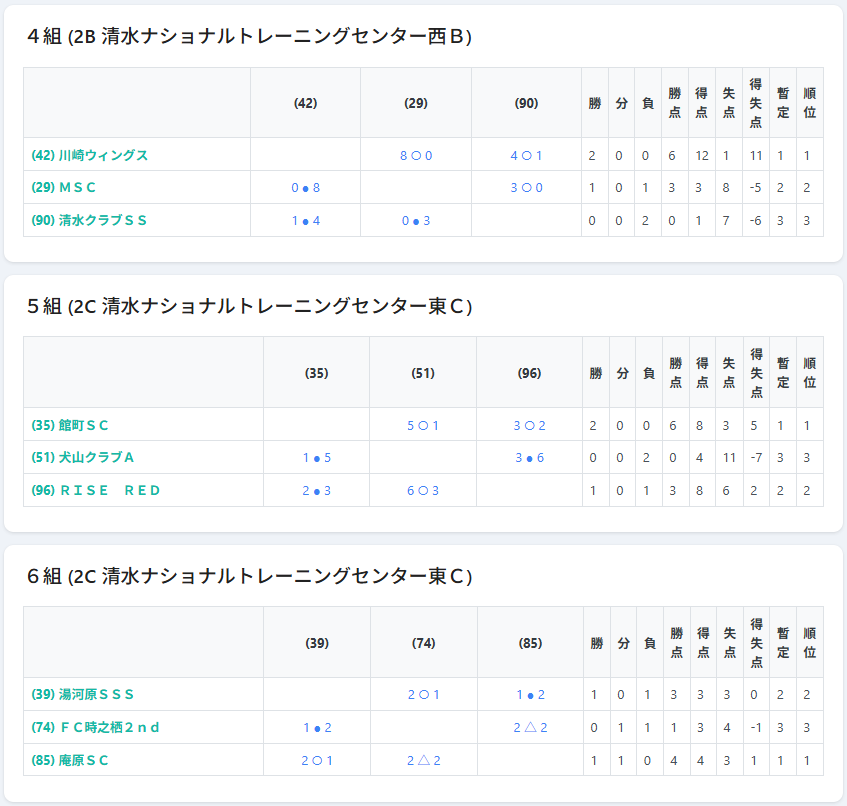Click the 2△2 draw in ＦＣ時之栖２ｎｄ row
Viewport: 847px width, 806px height.
click(530, 727)
